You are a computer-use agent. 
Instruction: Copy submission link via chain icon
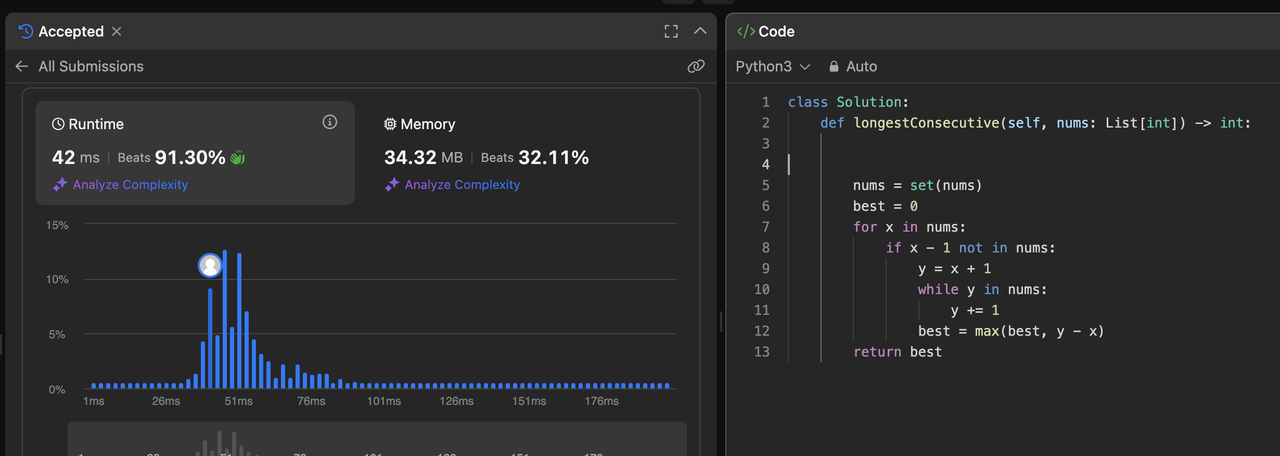click(696, 66)
